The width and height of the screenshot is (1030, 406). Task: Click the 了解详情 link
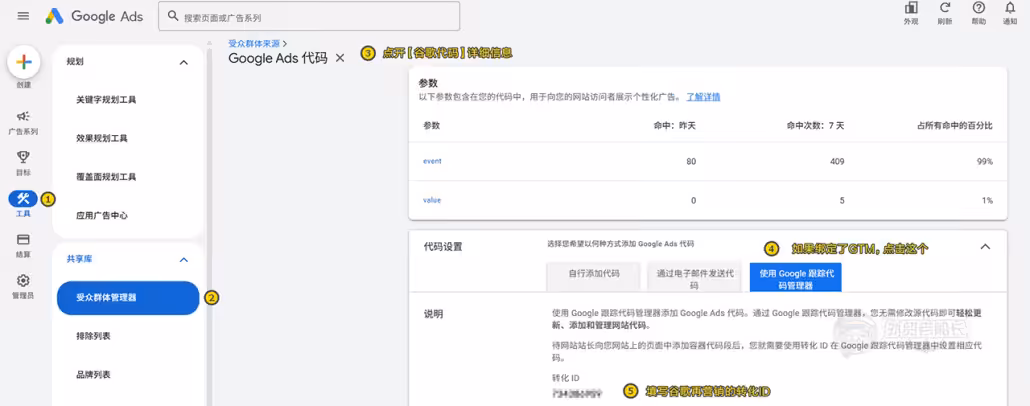[x=703, y=97]
